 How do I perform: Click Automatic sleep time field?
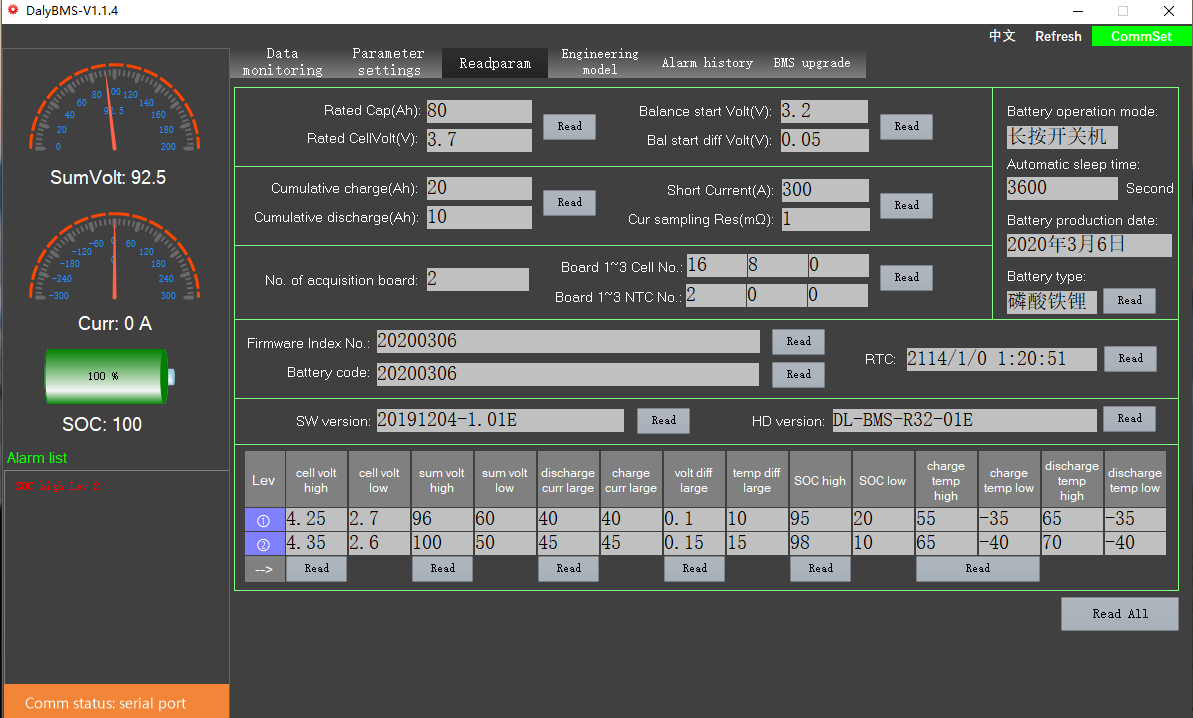[1062, 188]
